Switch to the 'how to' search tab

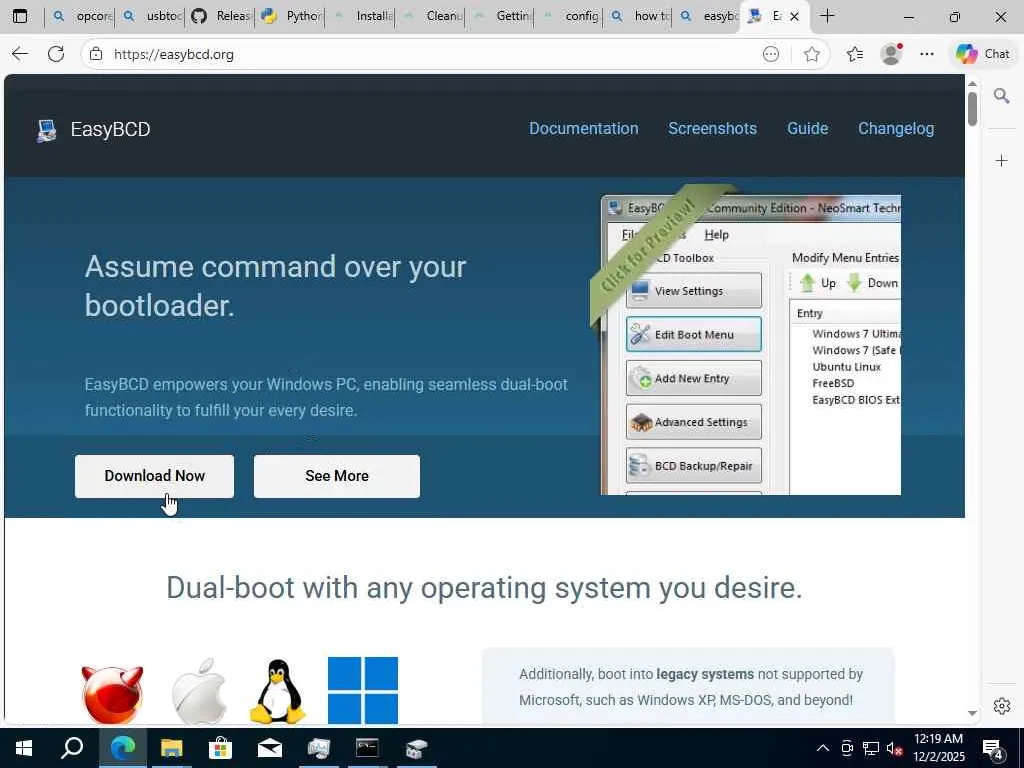(x=640, y=16)
